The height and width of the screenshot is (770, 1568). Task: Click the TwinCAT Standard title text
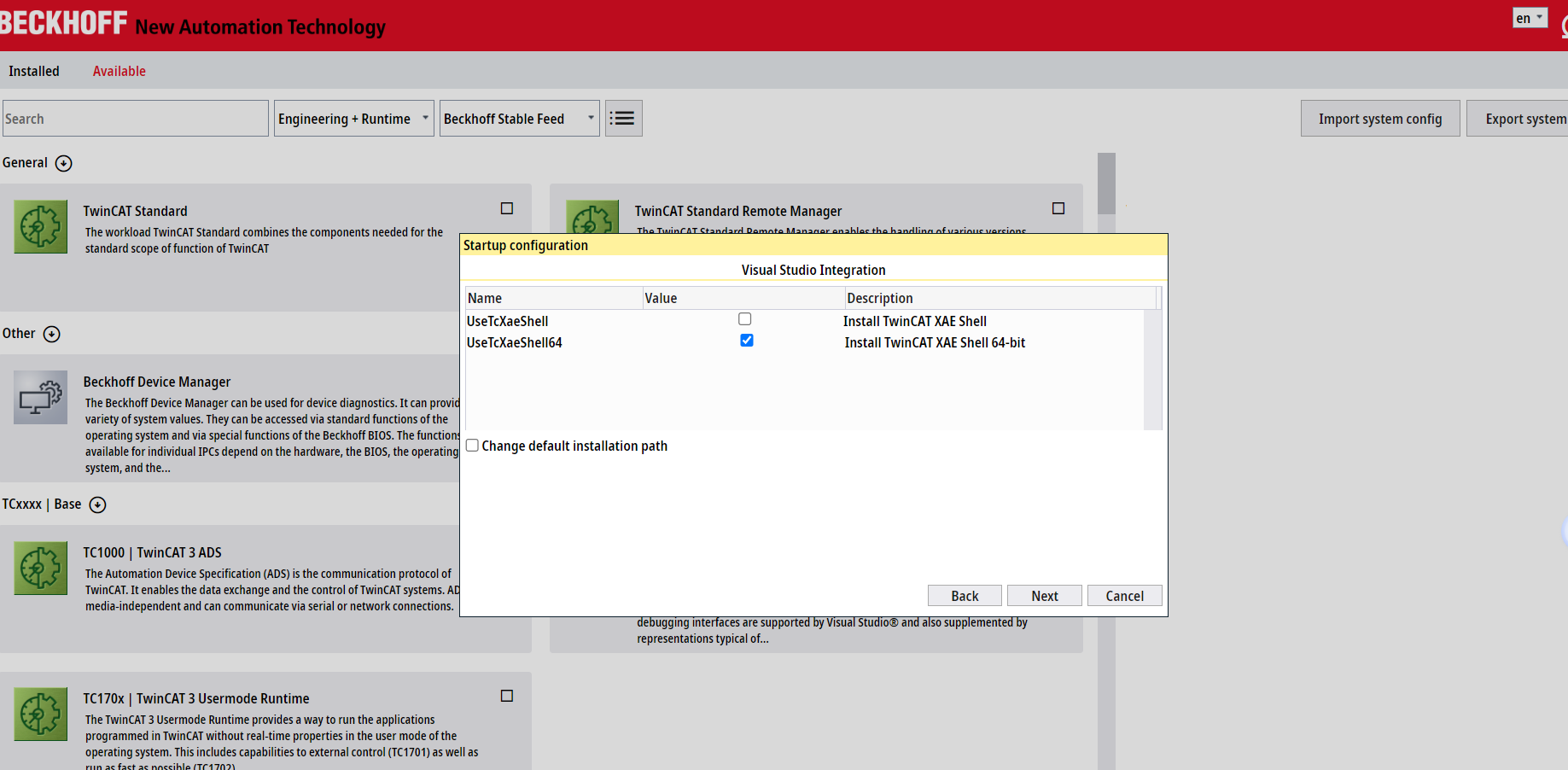(x=135, y=211)
